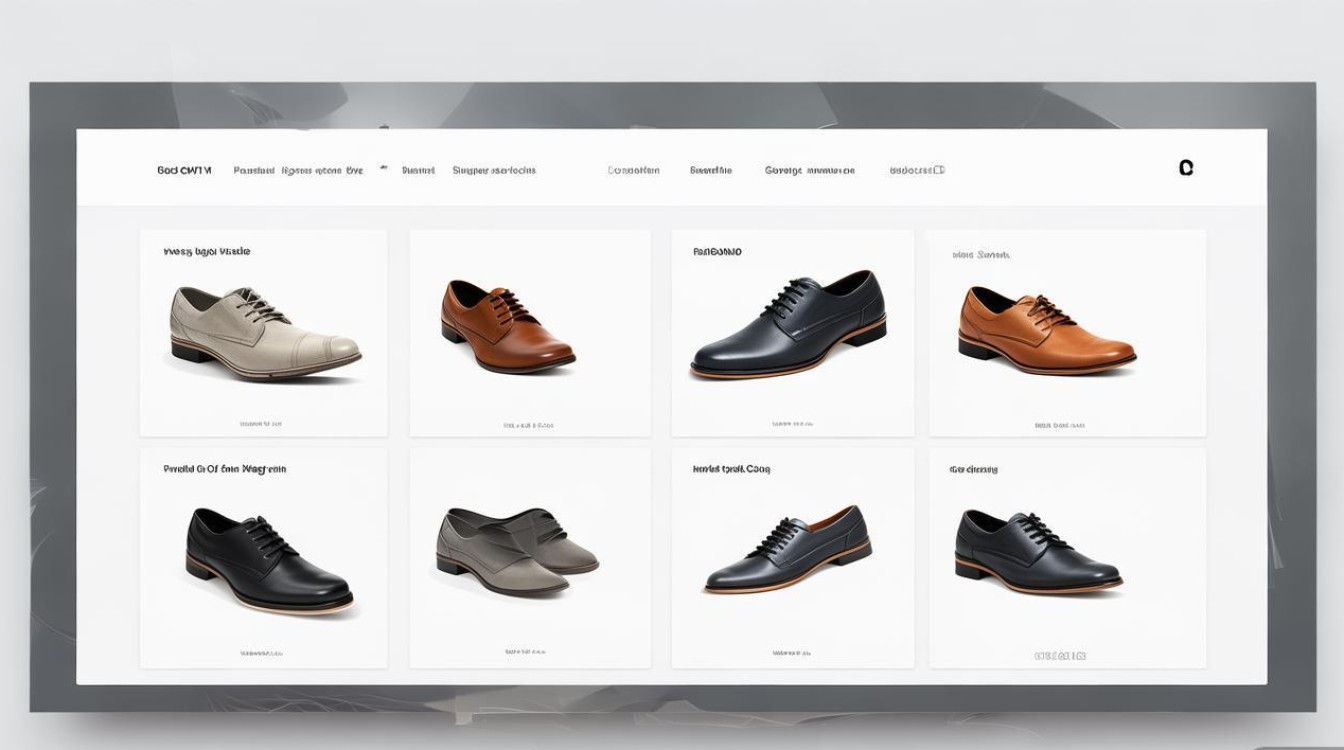Click the title above the tan shoe
Screen dimensions: 1344x750
981,255
